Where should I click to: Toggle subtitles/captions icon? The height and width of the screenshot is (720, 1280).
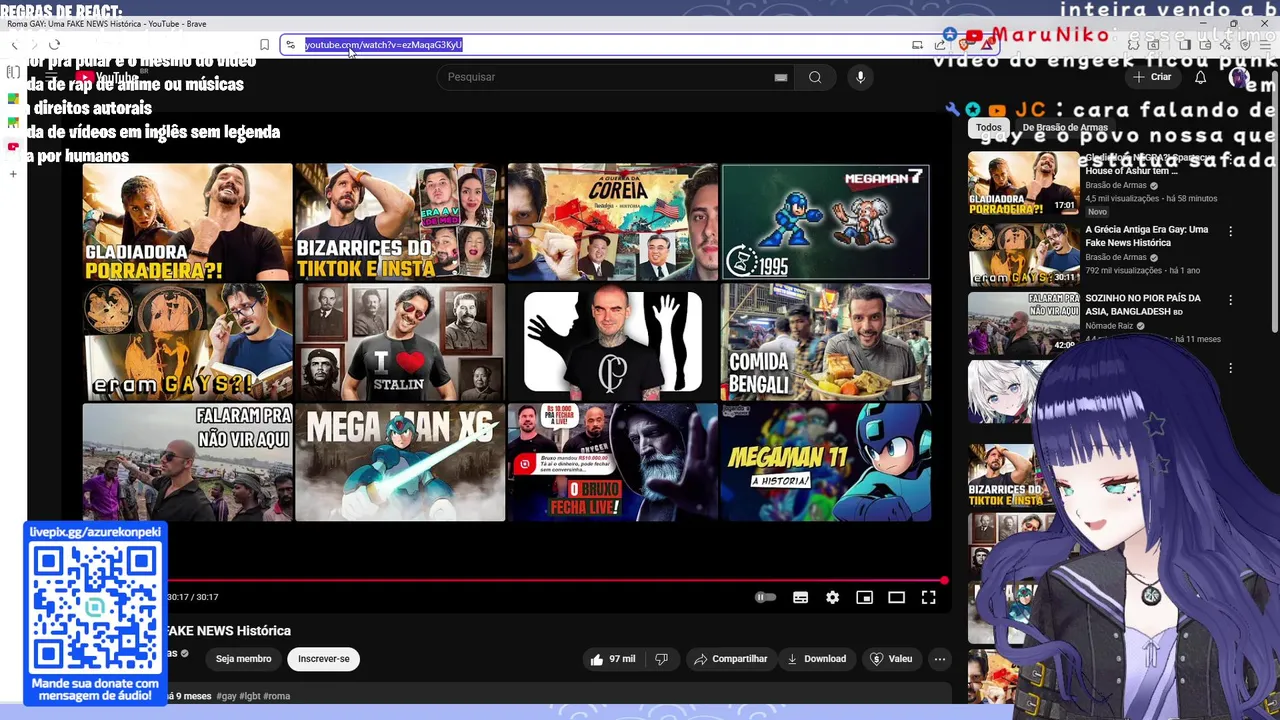(x=800, y=597)
